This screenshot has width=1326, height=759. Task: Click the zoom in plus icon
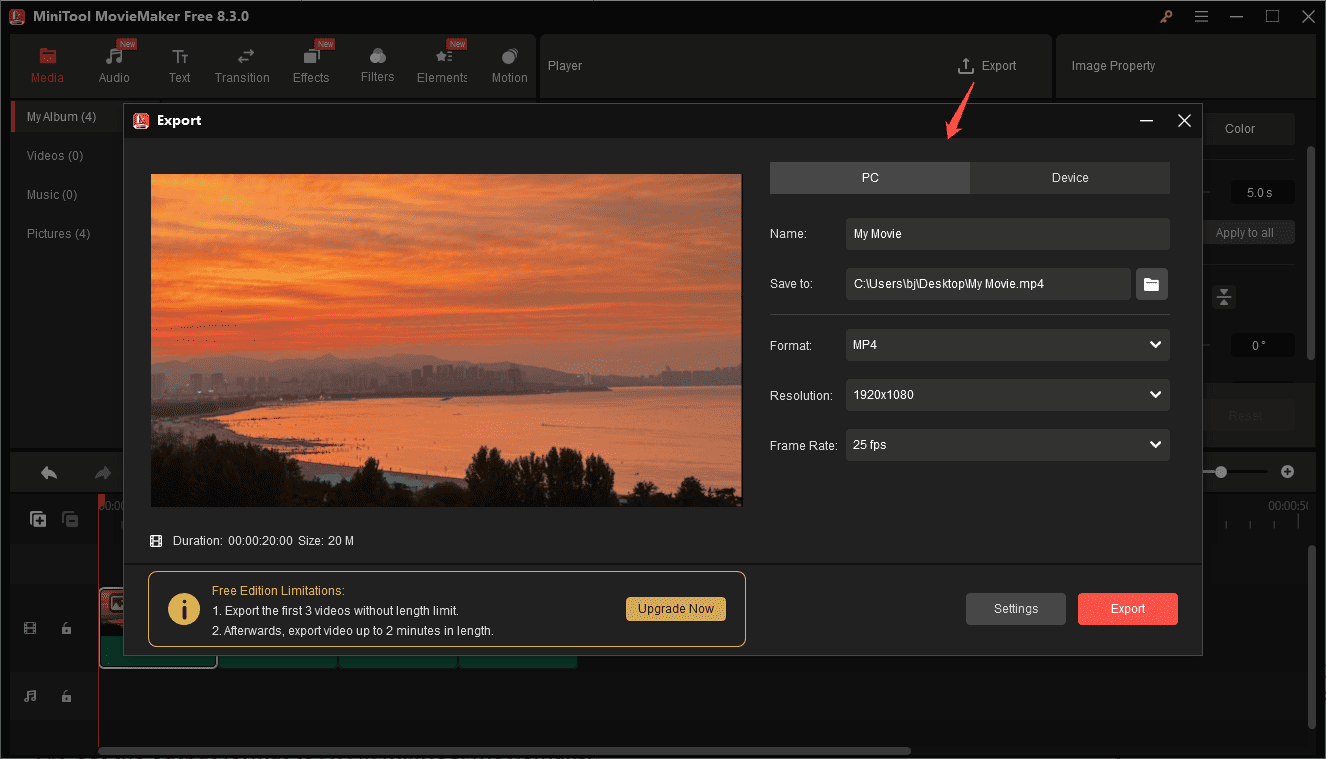pos(1288,472)
